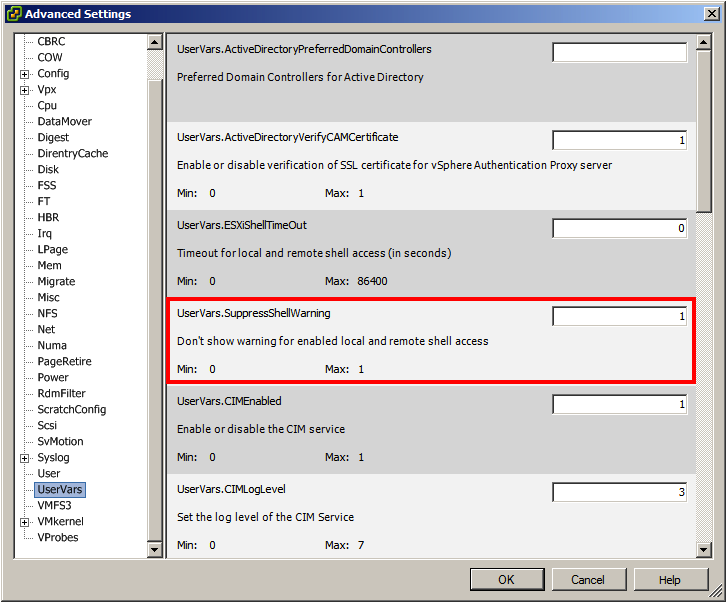Click the ActiveDirectoryVerifyCAMCertificate value field

click(x=620, y=140)
